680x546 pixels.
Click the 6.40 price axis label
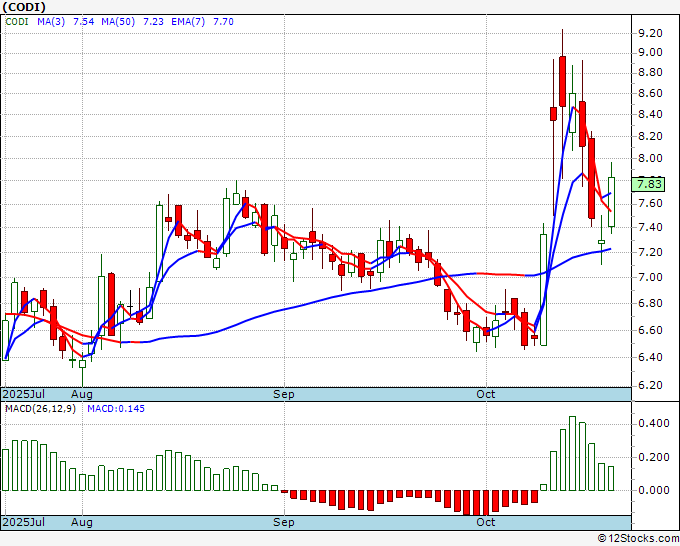[650, 357]
